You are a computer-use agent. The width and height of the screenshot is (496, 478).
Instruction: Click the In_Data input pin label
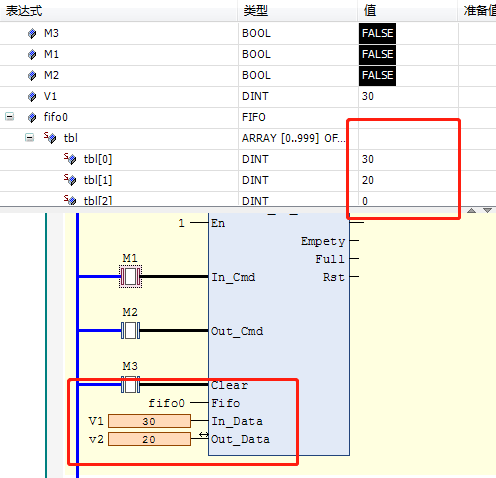click(x=237, y=421)
